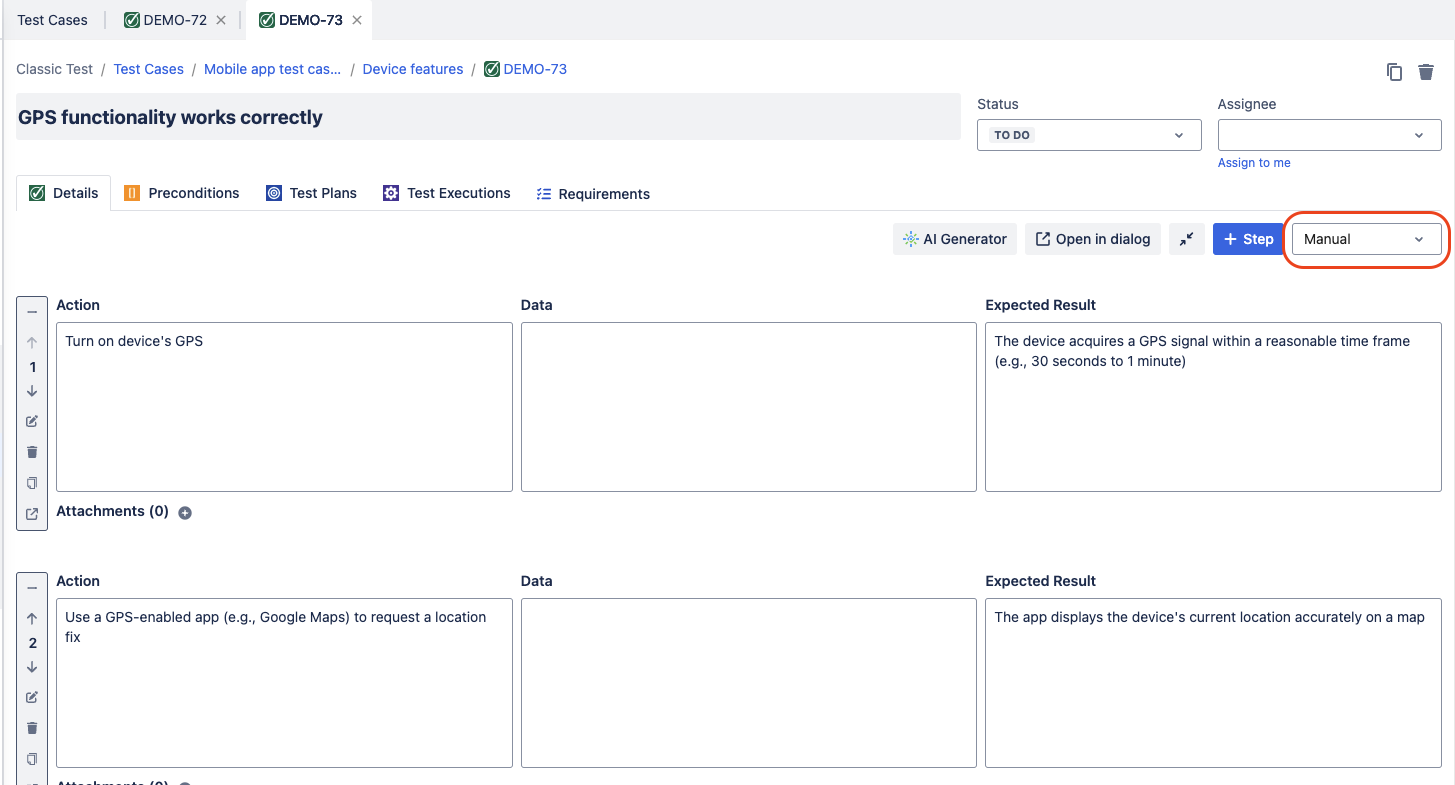Click the edit pencil icon for step 1
Viewport: 1455px width, 785px height.
32,421
